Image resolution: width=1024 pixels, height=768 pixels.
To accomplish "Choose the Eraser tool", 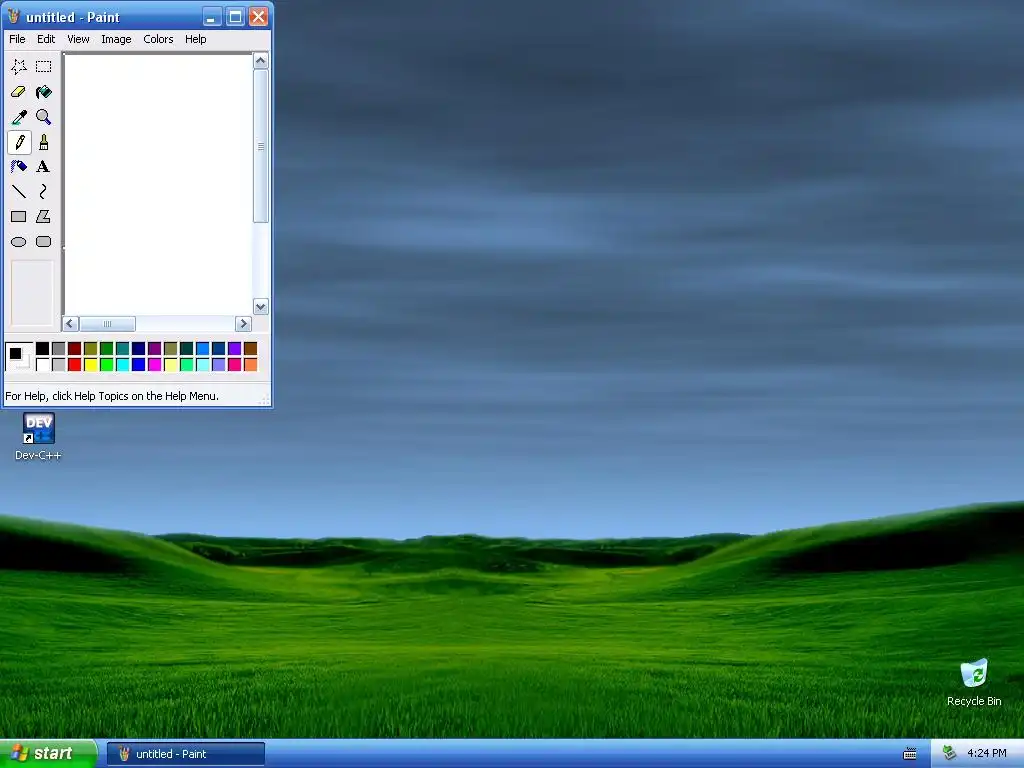I will (19, 92).
